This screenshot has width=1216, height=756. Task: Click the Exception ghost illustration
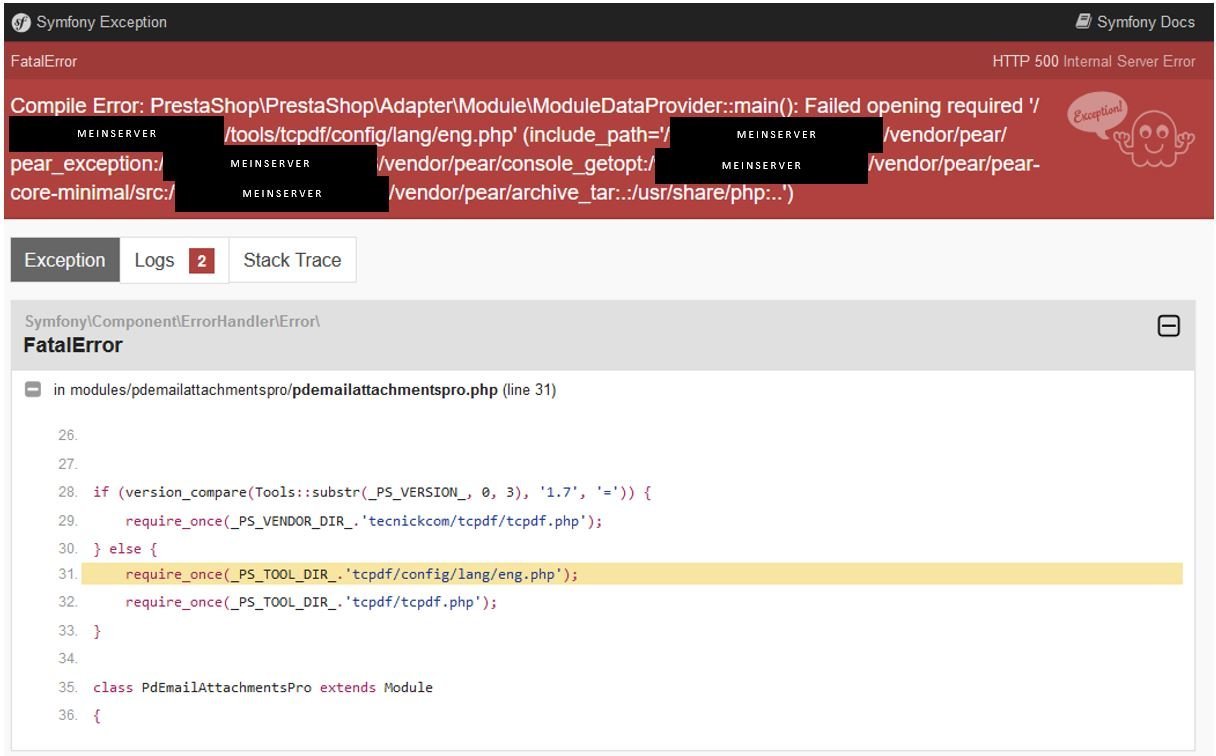[1131, 131]
